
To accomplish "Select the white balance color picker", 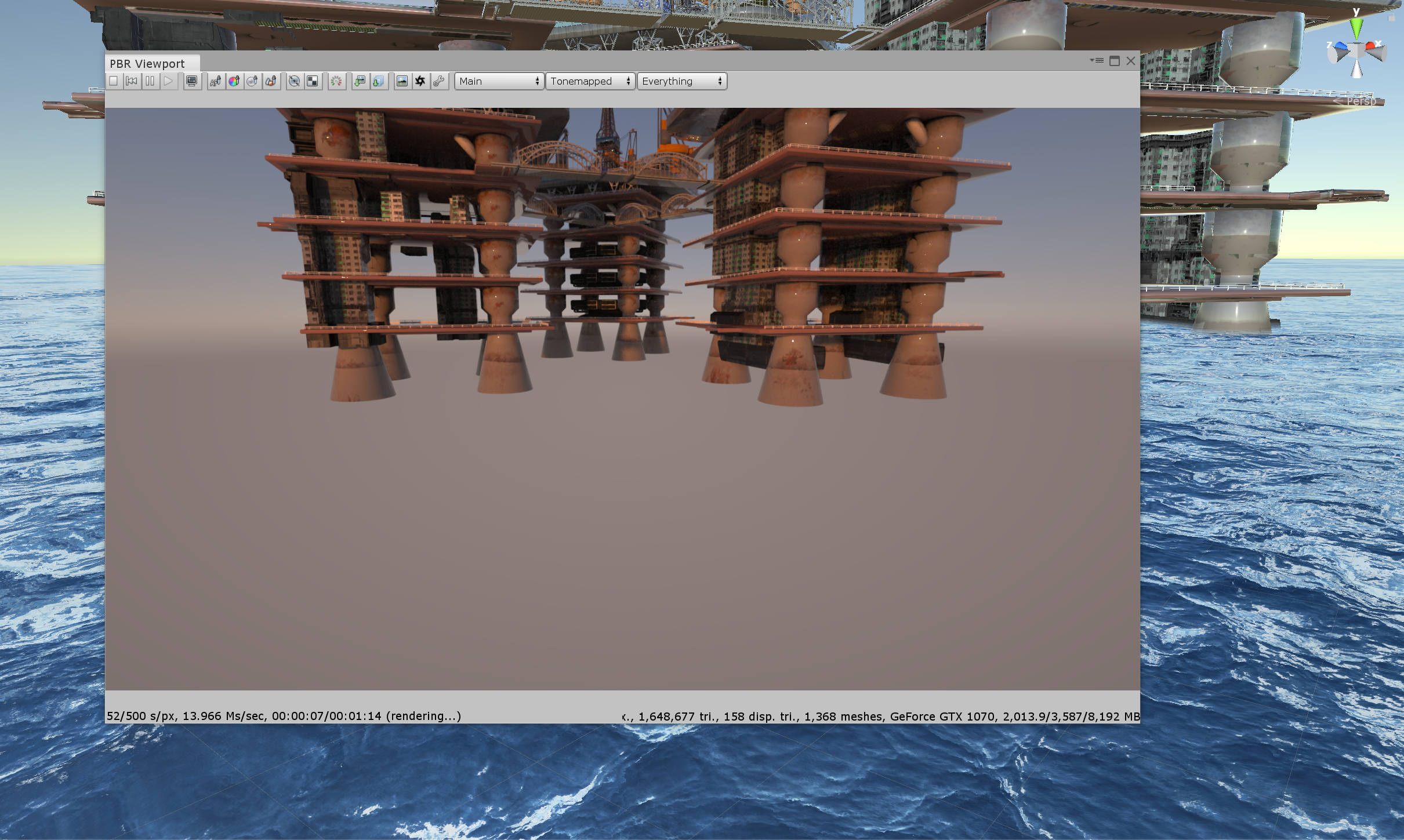I will 234,81.
